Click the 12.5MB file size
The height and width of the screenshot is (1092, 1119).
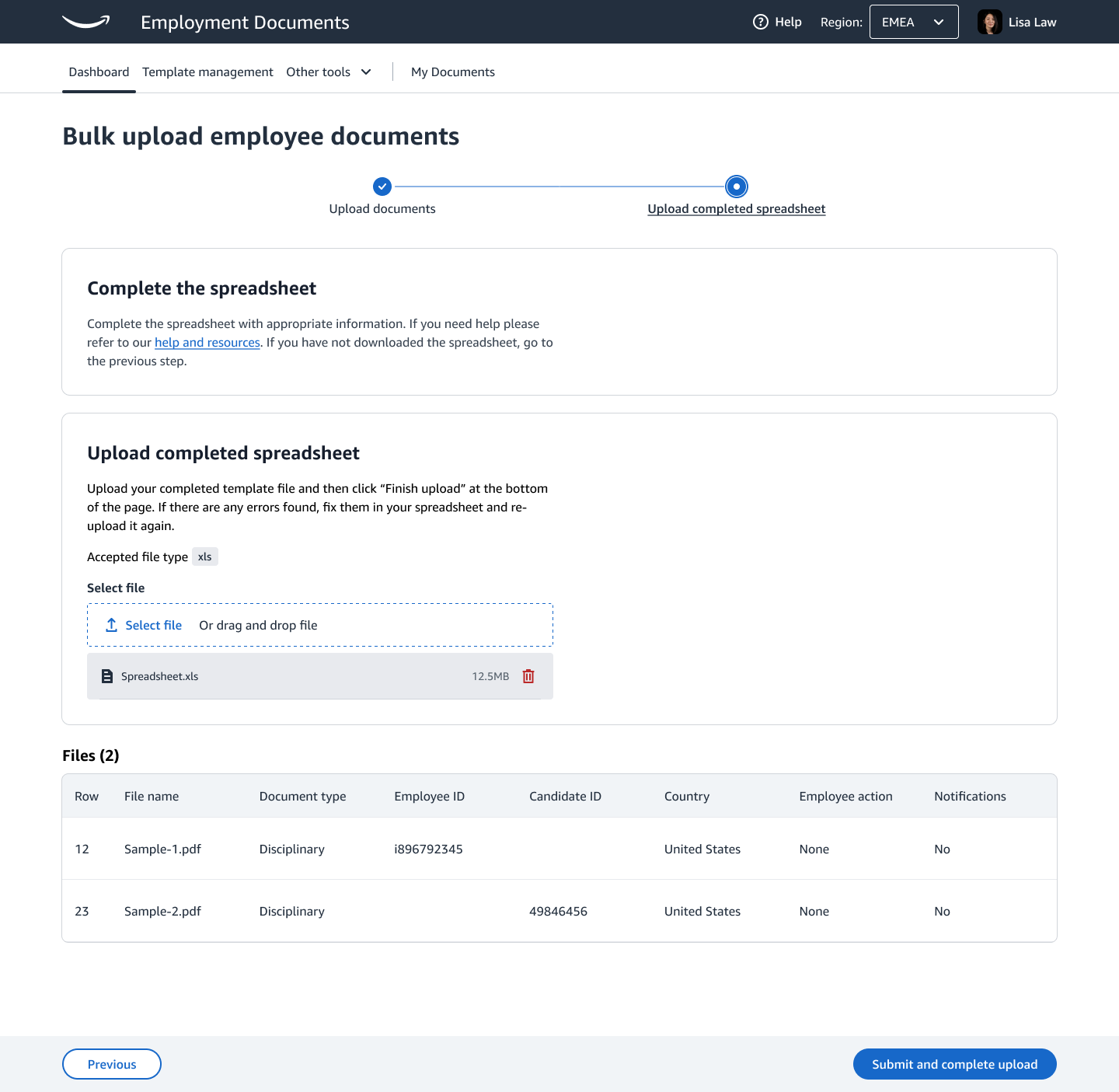490,676
